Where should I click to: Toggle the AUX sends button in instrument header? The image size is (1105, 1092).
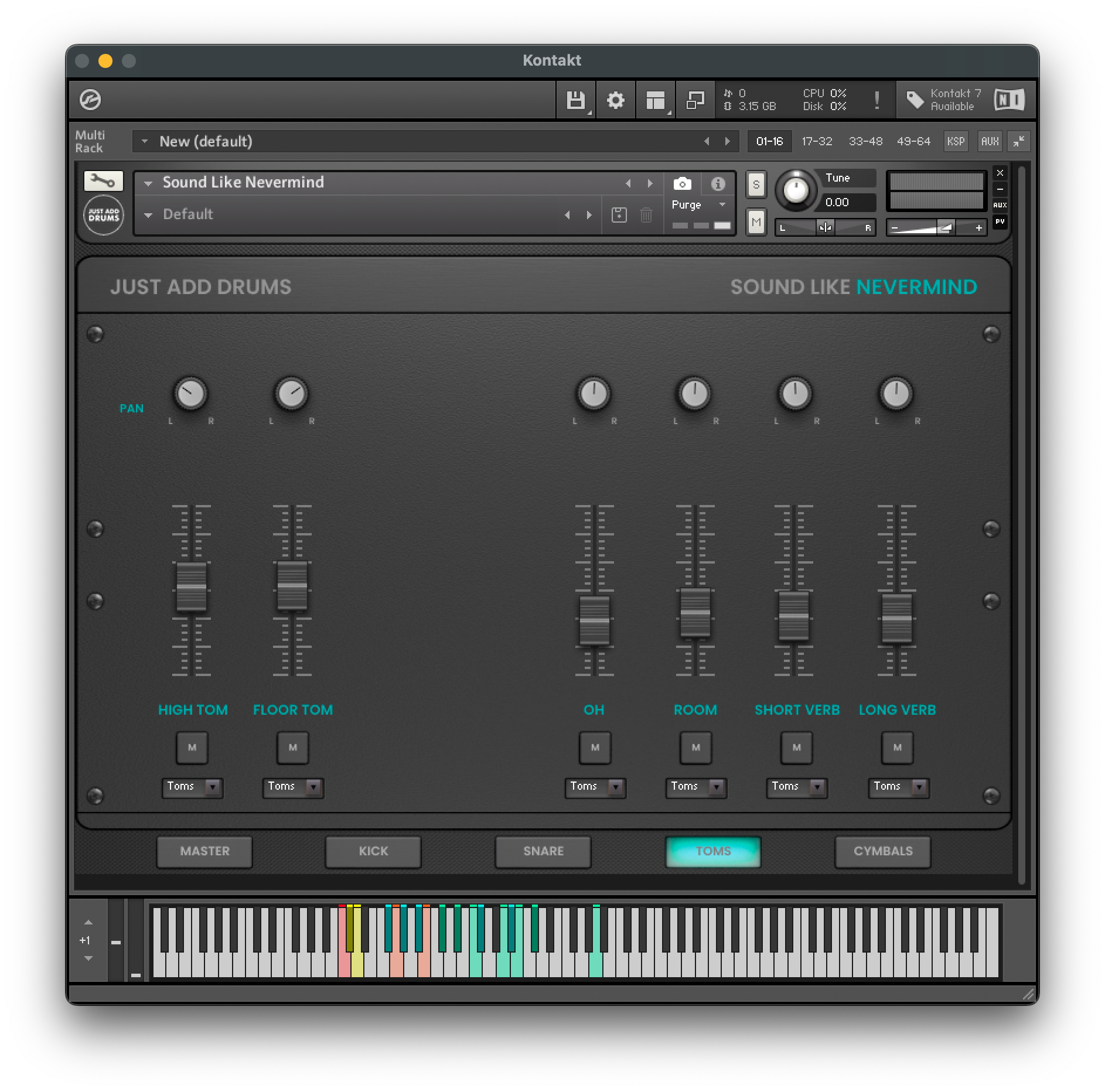click(1000, 205)
